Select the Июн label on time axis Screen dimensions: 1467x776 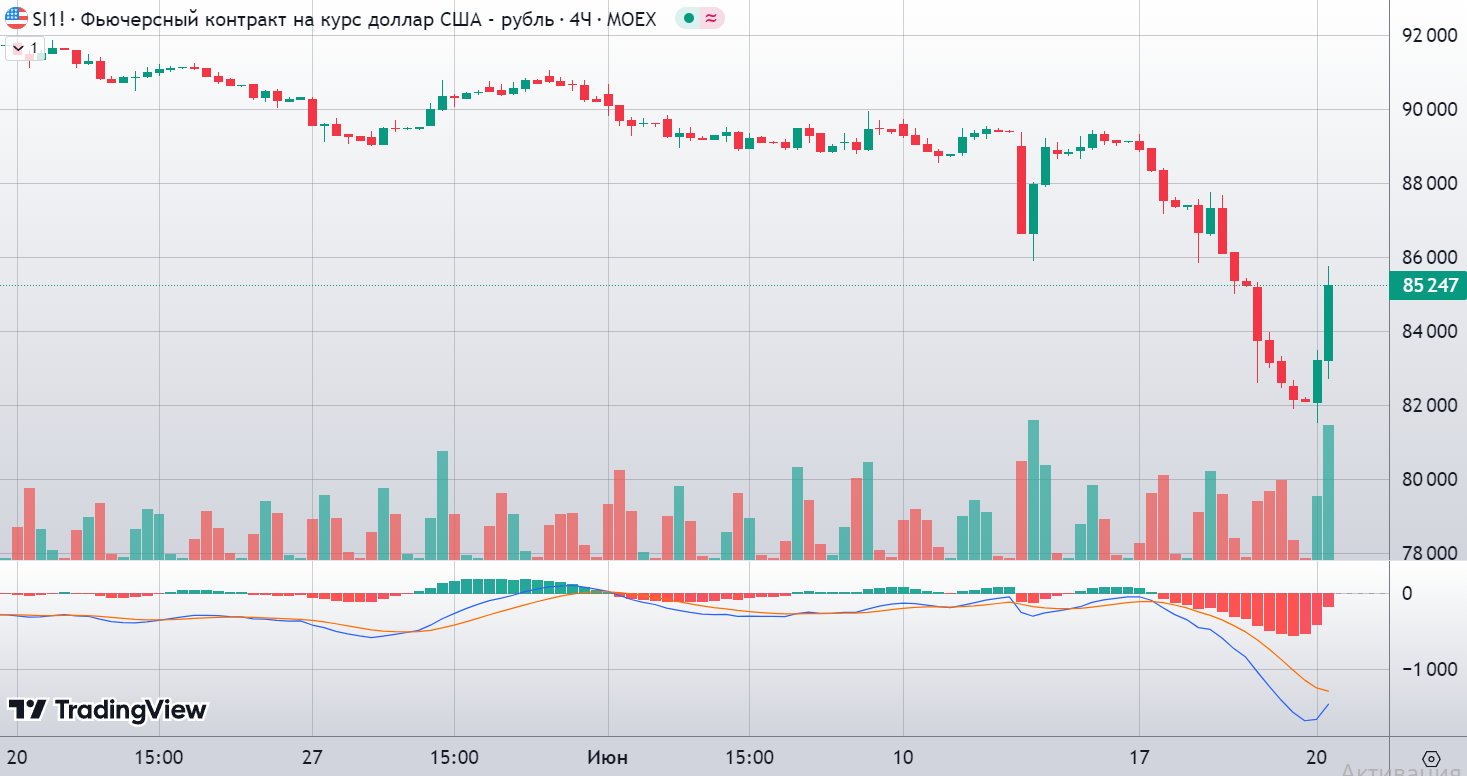(x=607, y=757)
